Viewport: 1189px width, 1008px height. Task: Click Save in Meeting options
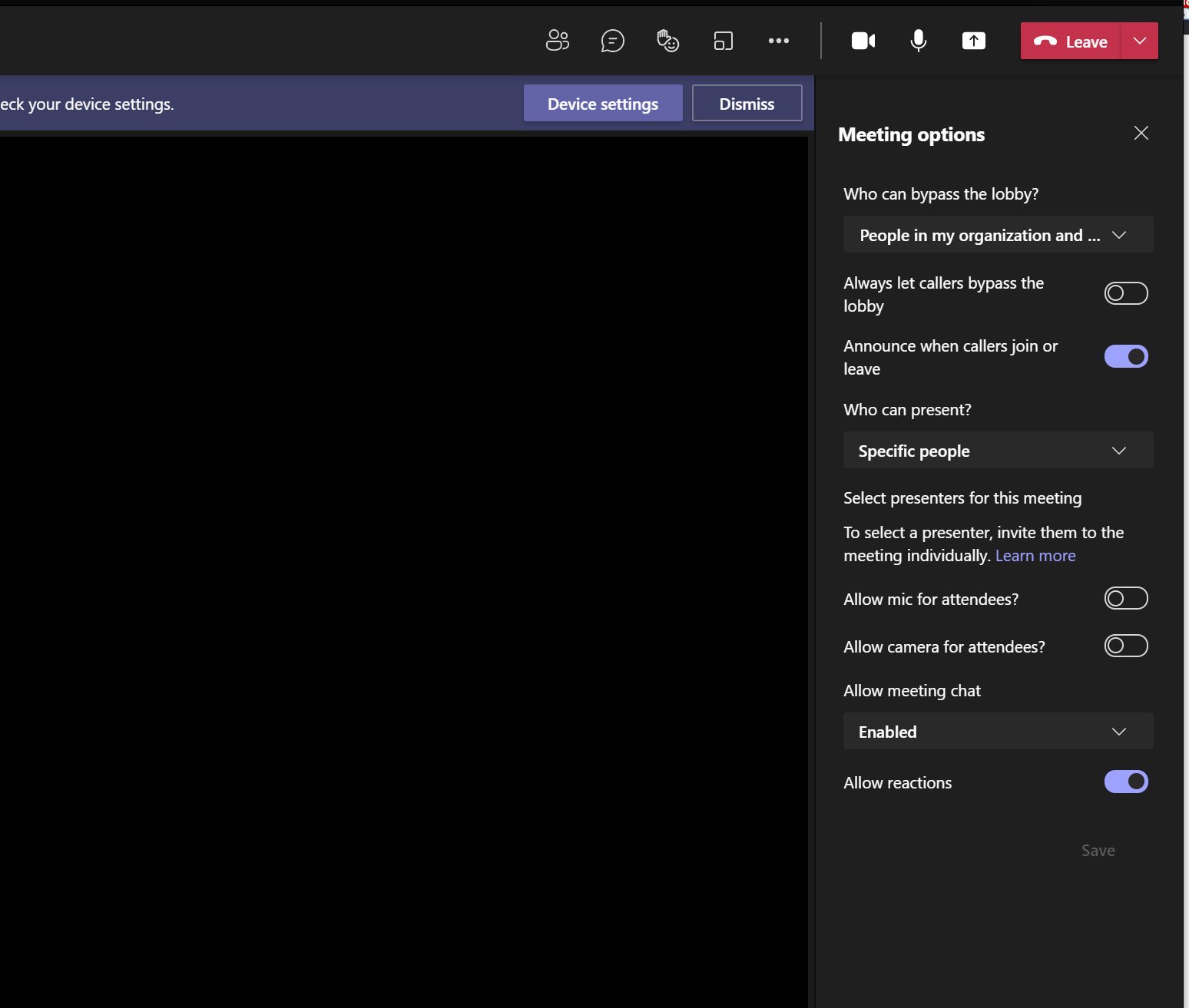click(1098, 850)
